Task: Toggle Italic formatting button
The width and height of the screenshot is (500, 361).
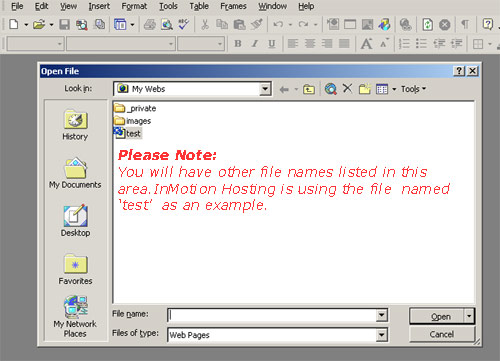Action: (x=255, y=44)
